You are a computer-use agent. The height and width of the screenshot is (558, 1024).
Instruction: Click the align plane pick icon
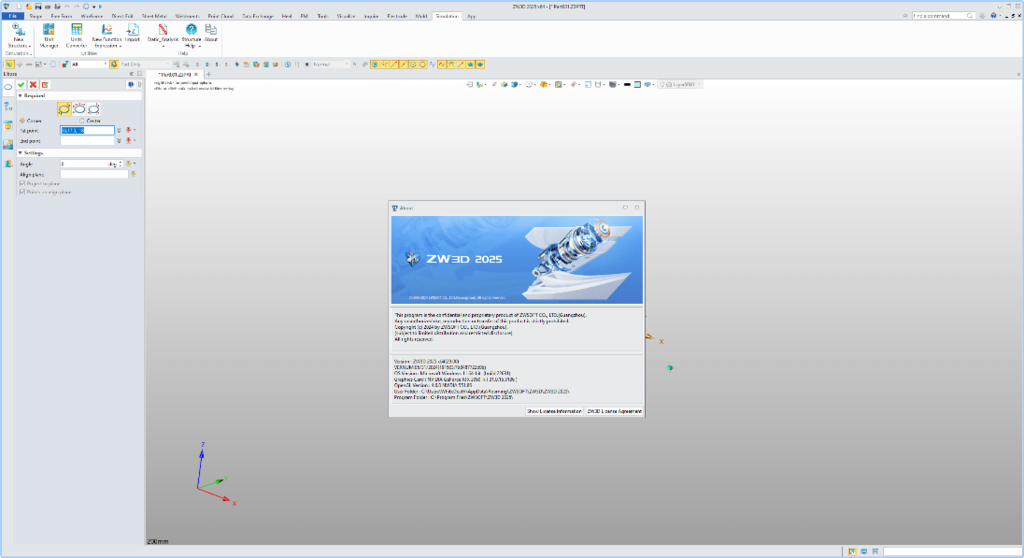click(133, 174)
